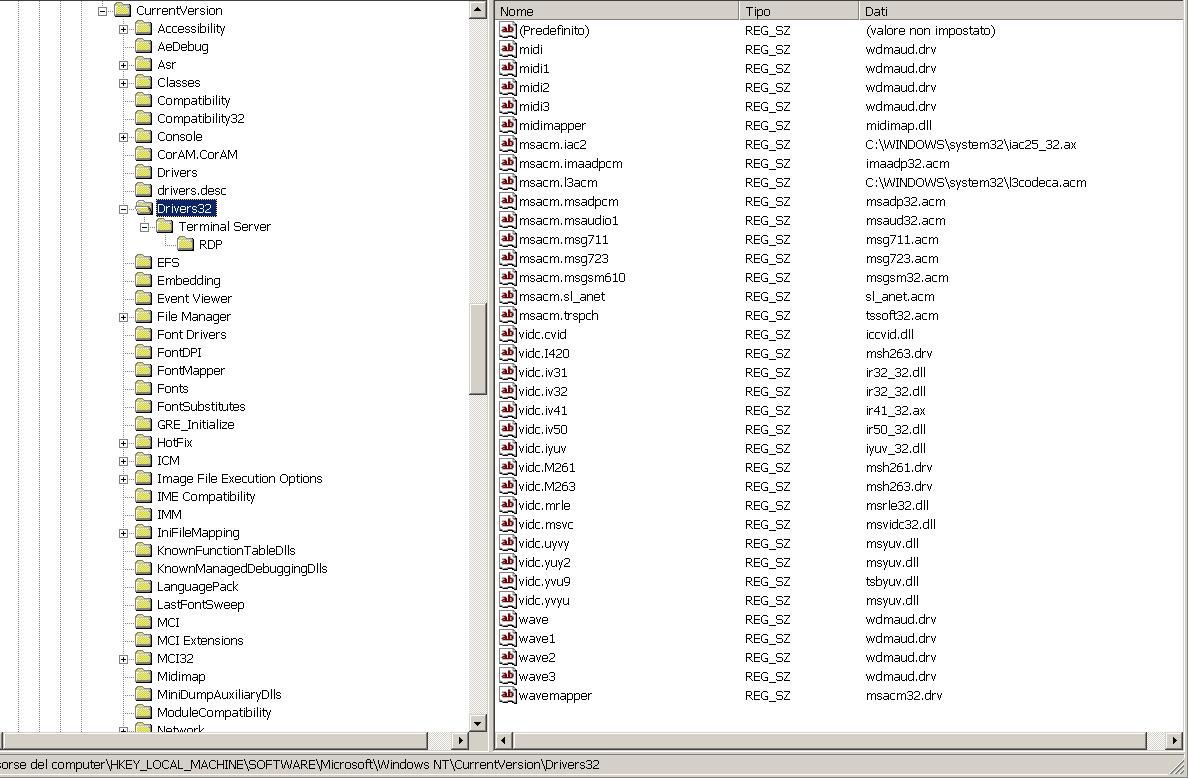Click the midimap.dll data cell
The width and height of the screenshot is (1188, 778).
pos(899,125)
